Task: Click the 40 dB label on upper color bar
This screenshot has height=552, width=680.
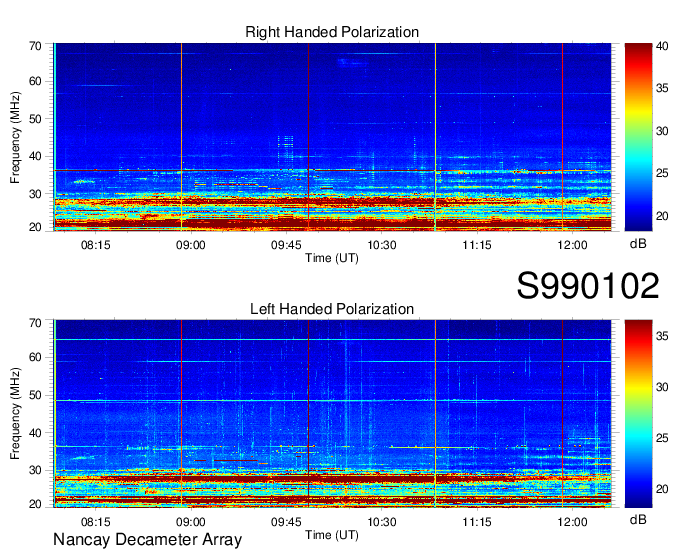Action: 662,46
